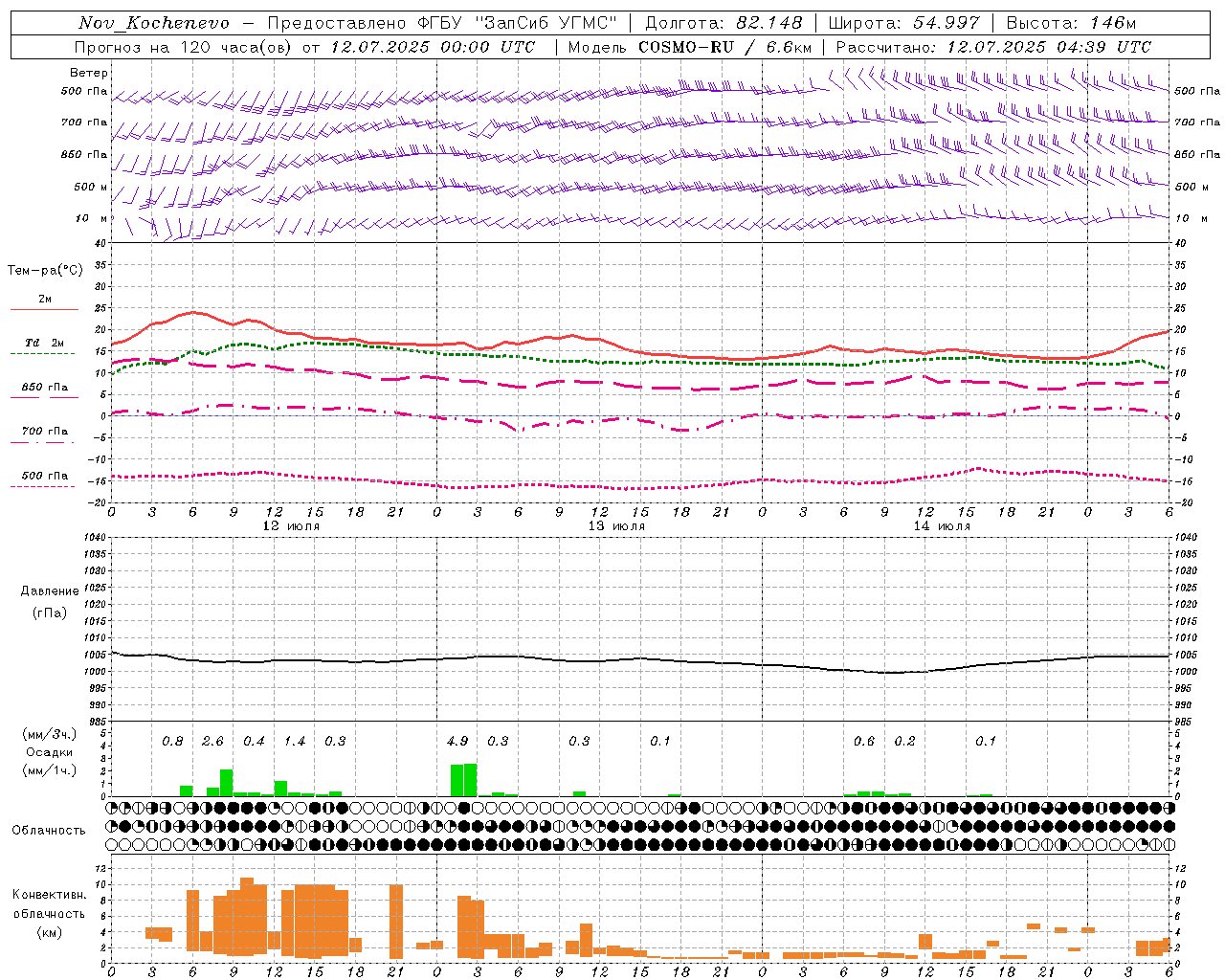The width and height of the screenshot is (1225, 980).
Task: Click the (мм/3ч.) precipitation unit label
Action: [50, 734]
